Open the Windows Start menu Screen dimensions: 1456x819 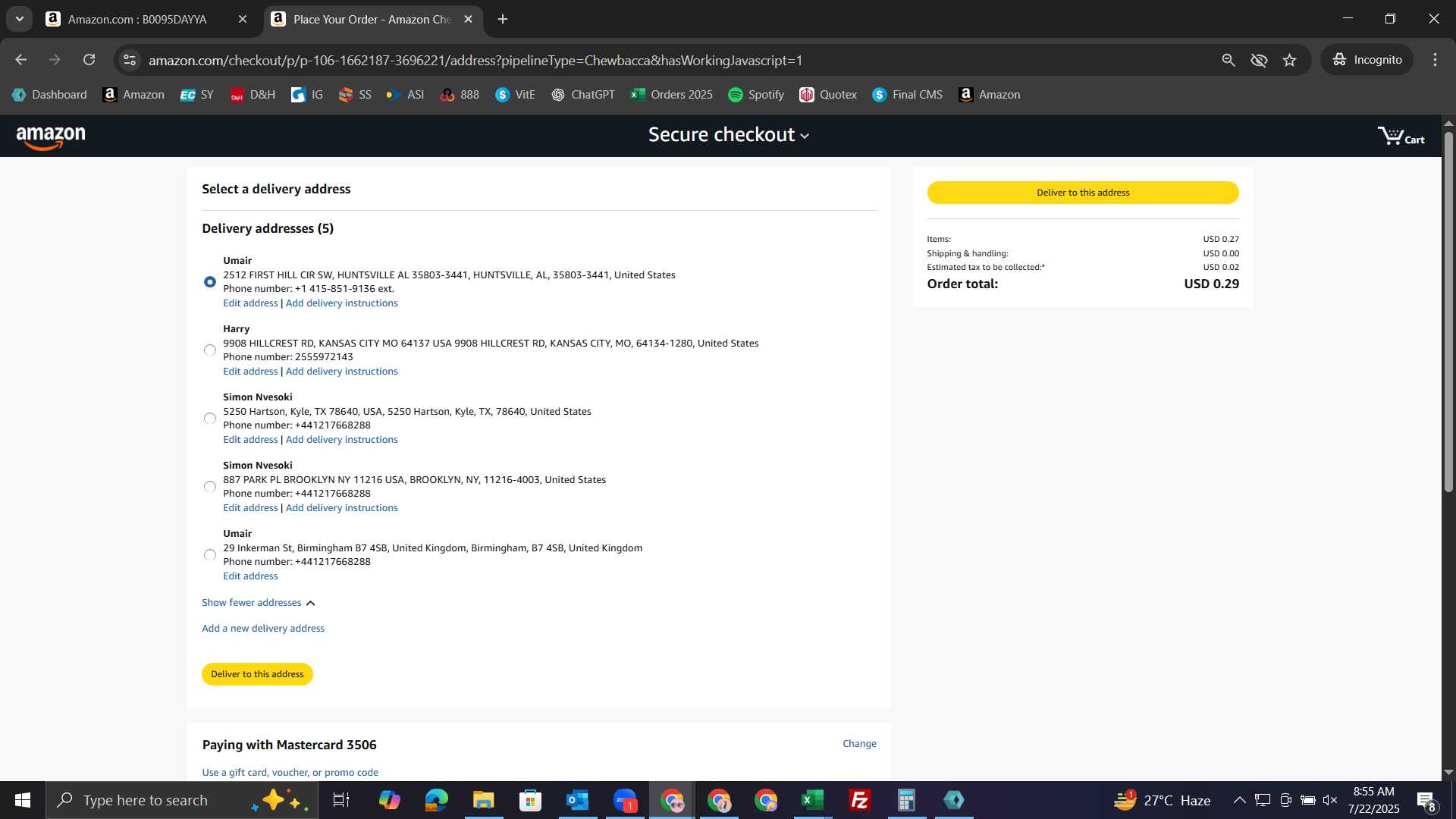point(23,800)
